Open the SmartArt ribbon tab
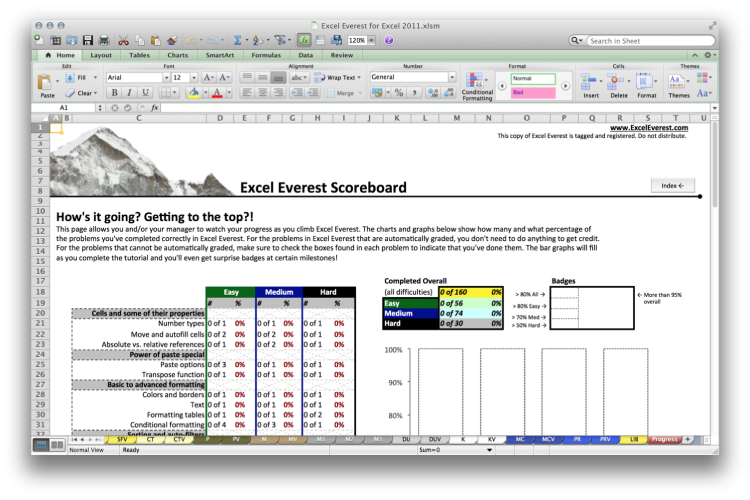Image resolution: width=750 pixels, height=500 pixels. point(220,55)
